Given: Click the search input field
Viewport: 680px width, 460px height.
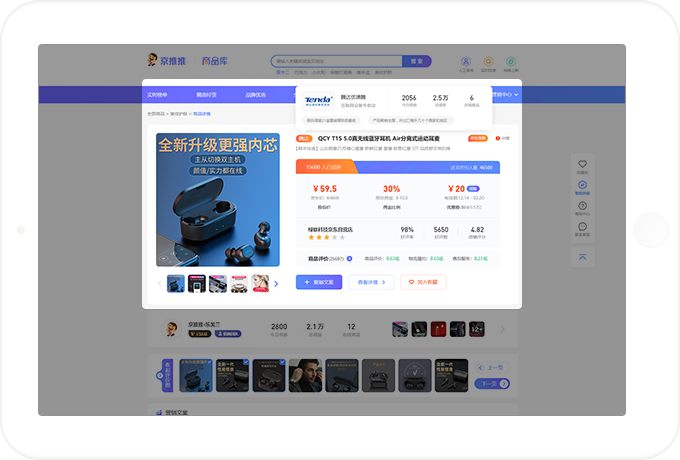Looking at the screenshot, I should pyautogui.click(x=336, y=61).
